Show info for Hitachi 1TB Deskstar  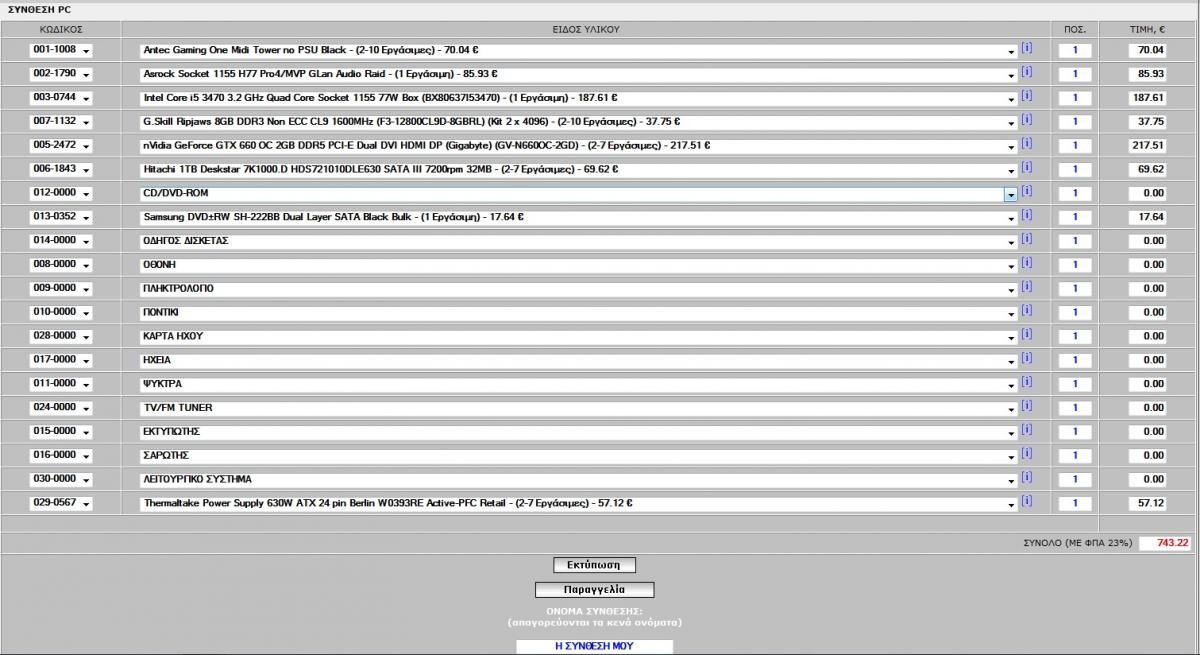[1026, 167]
